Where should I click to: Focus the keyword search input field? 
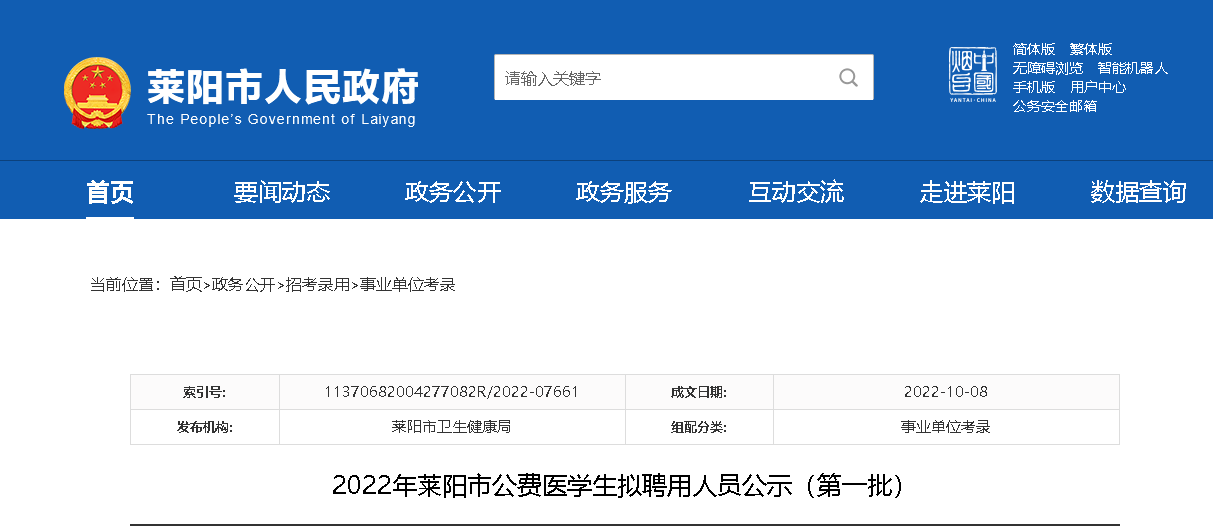pos(683,78)
